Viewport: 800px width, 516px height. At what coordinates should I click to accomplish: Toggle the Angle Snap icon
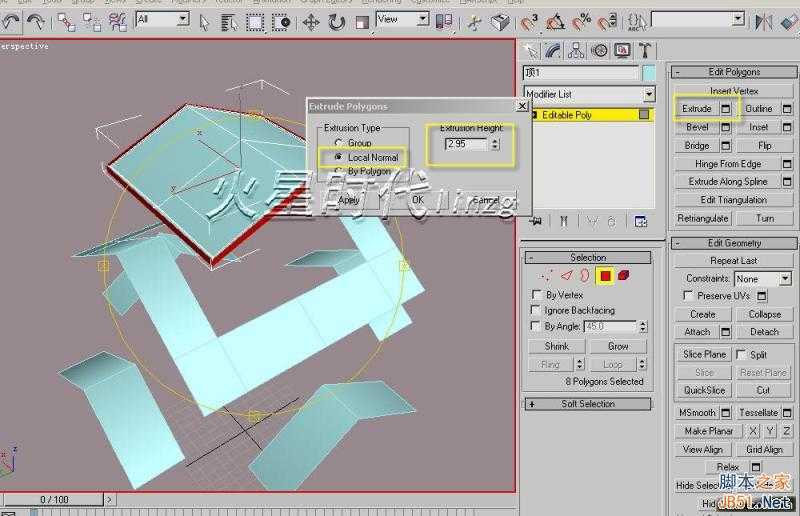[556, 22]
